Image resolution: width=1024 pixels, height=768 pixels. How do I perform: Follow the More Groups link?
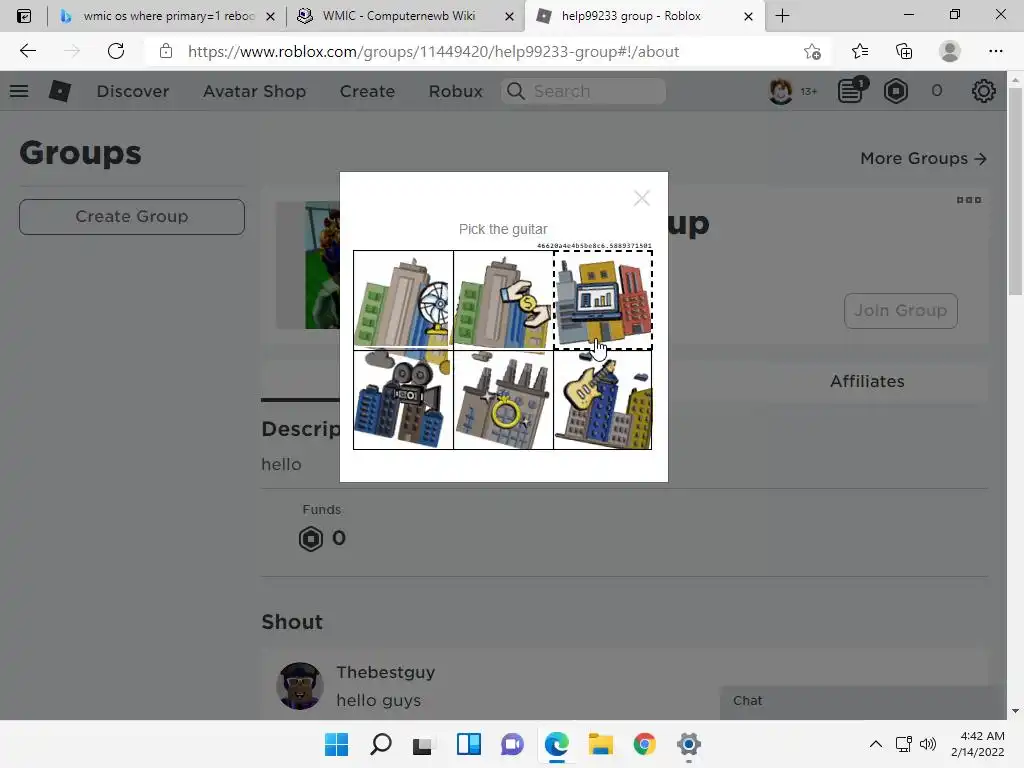coord(923,158)
